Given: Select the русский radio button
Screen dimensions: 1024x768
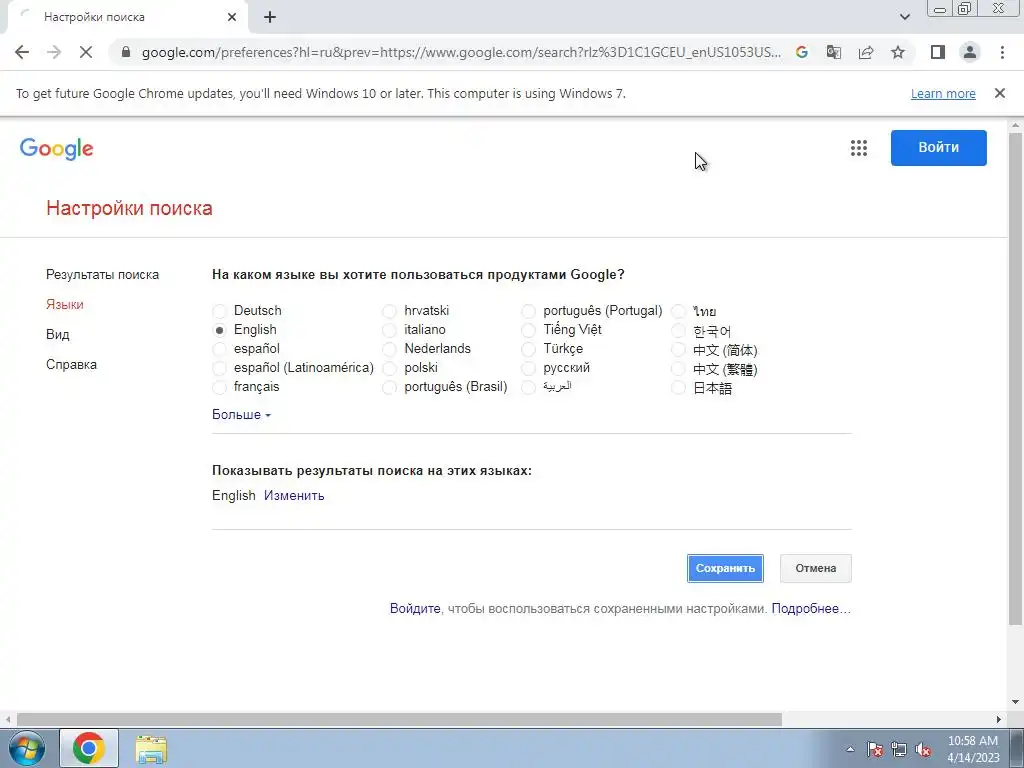Looking at the screenshot, I should [x=528, y=368].
